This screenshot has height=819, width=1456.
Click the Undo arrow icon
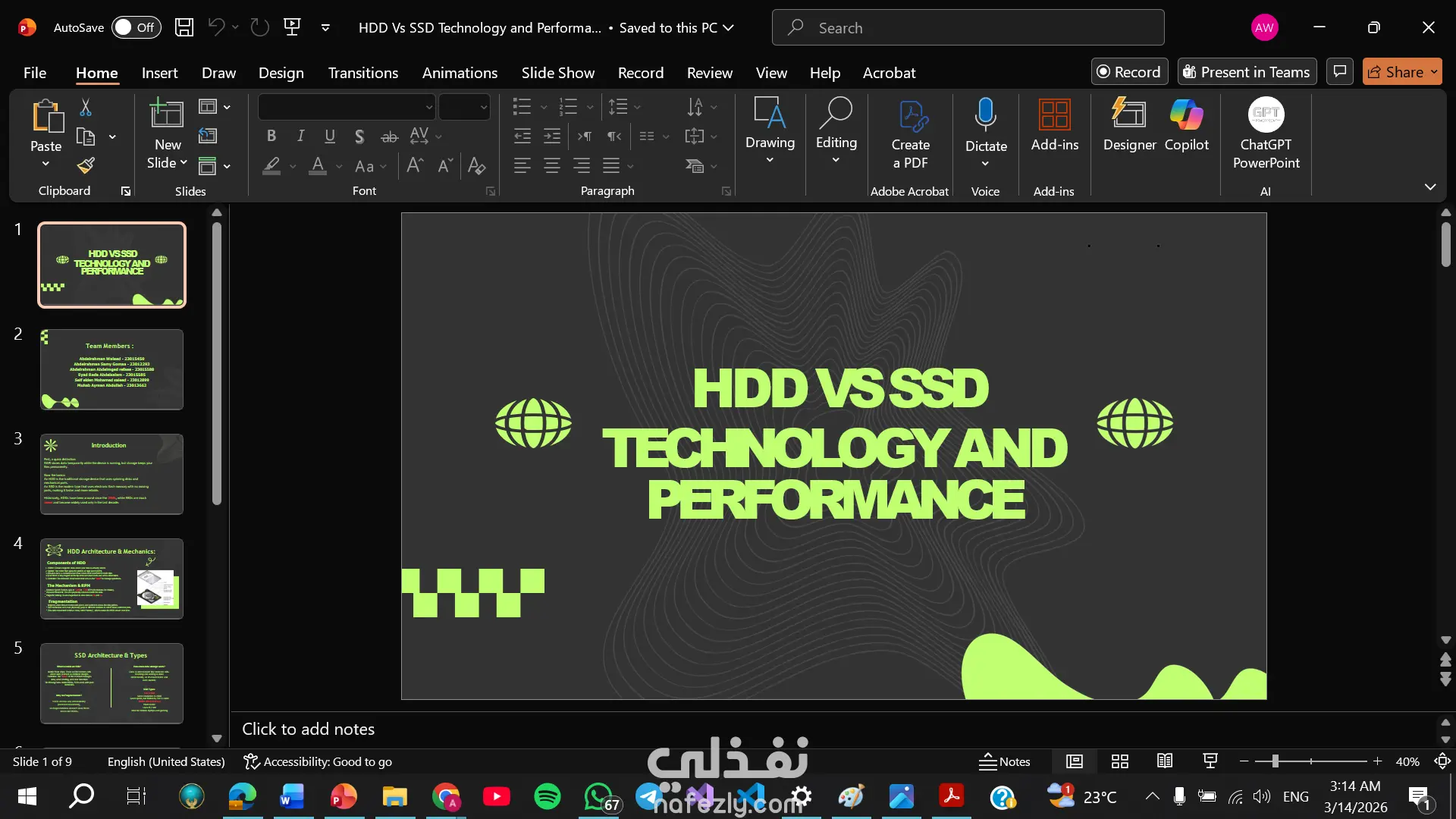[x=216, y=27]
